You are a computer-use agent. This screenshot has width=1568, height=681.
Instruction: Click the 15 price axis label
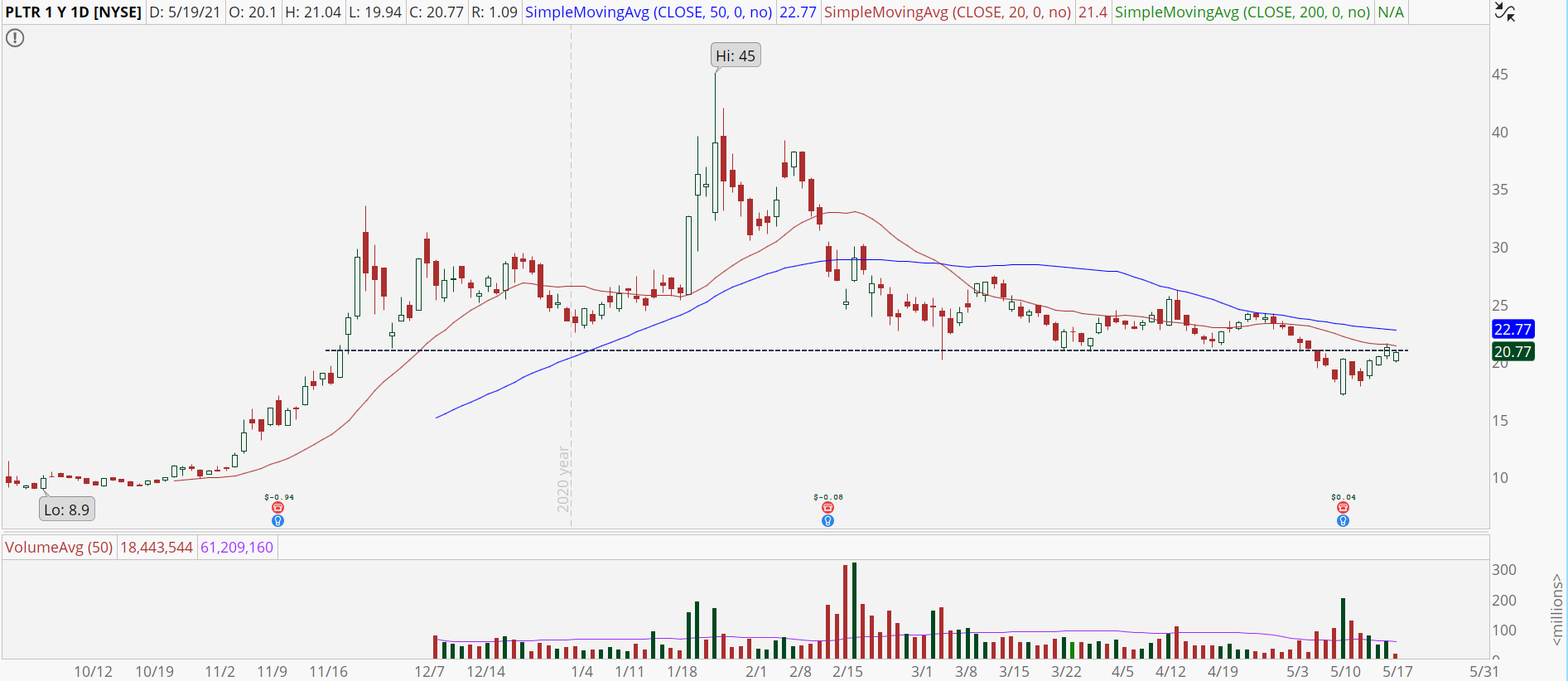click(1500, 421)
